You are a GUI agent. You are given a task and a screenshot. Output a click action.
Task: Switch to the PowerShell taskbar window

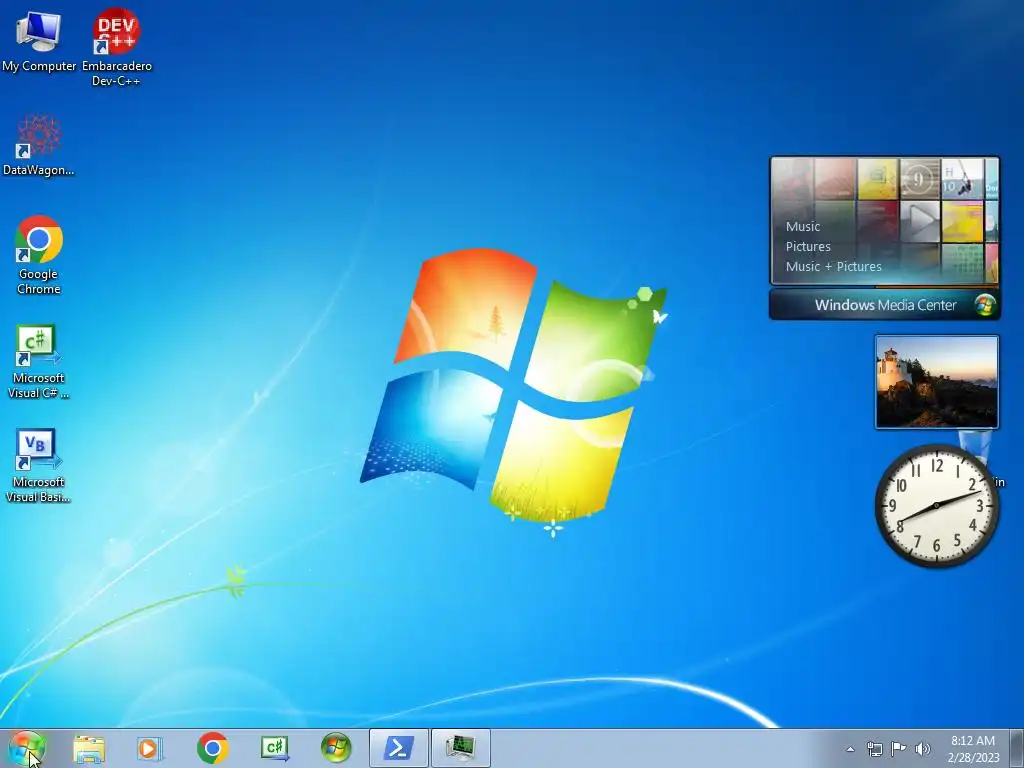(x=398, y=748)
